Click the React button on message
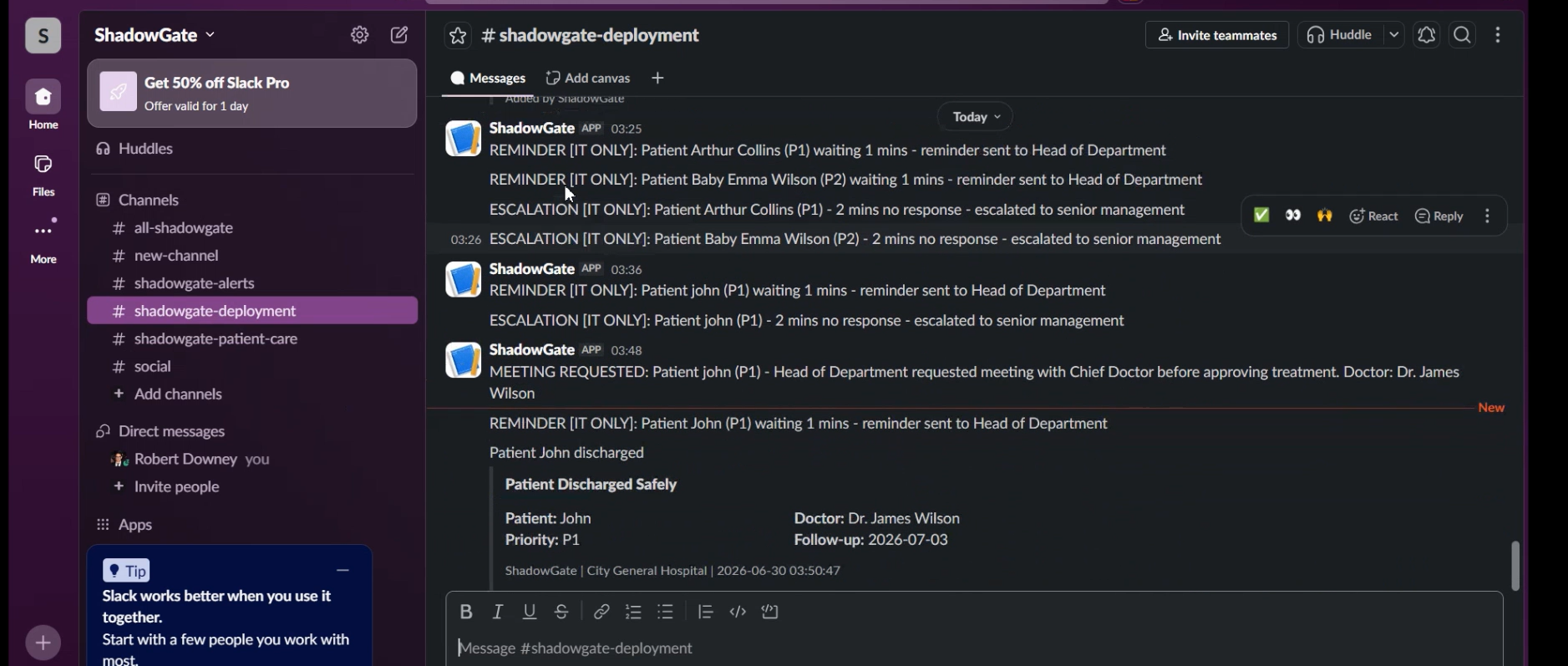Screen dimensions: 1568x666 (1373, 216)
